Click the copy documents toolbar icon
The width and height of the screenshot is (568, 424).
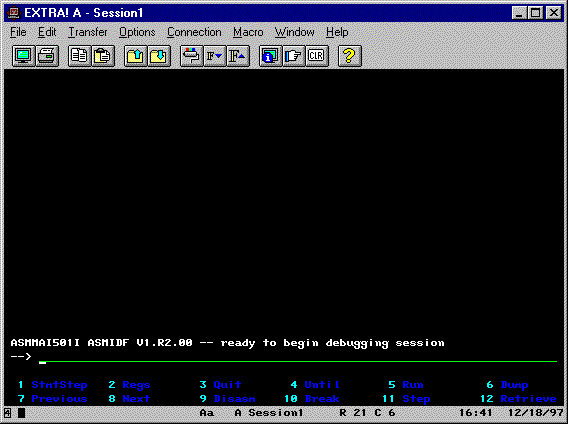[x=80, y=56]
